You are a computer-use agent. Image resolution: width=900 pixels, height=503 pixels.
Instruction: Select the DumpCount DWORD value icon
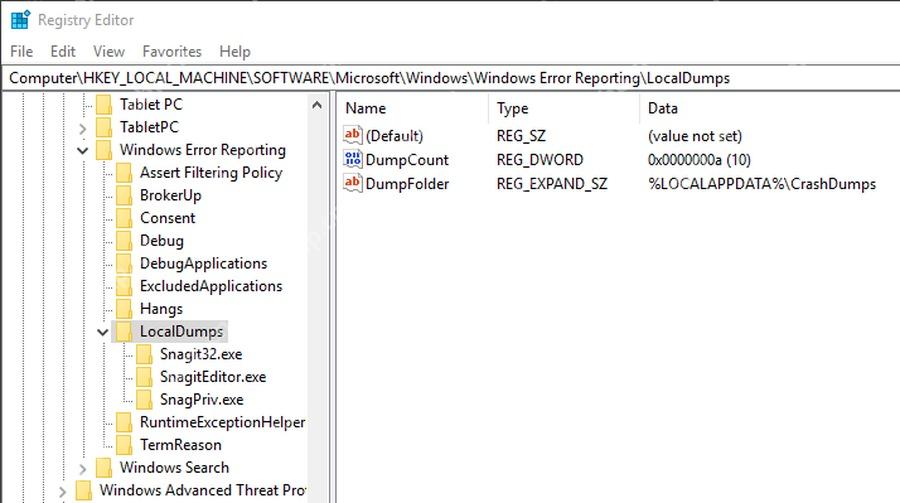click(x=352, y=159)
